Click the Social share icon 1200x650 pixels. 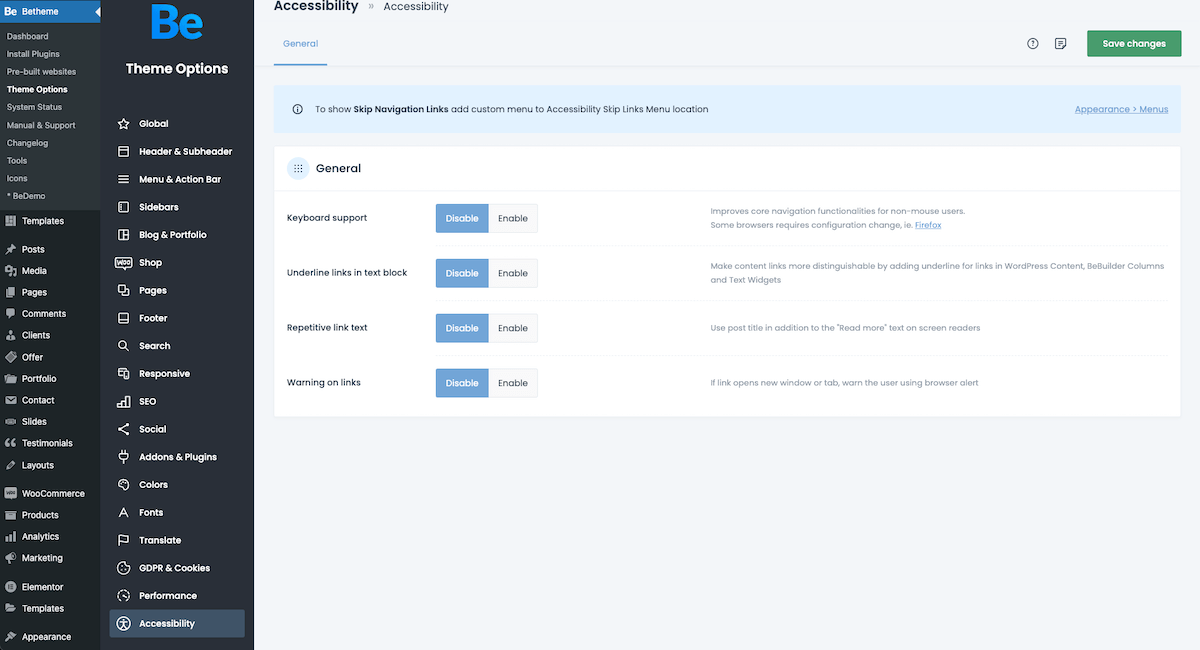coord(124,429)
